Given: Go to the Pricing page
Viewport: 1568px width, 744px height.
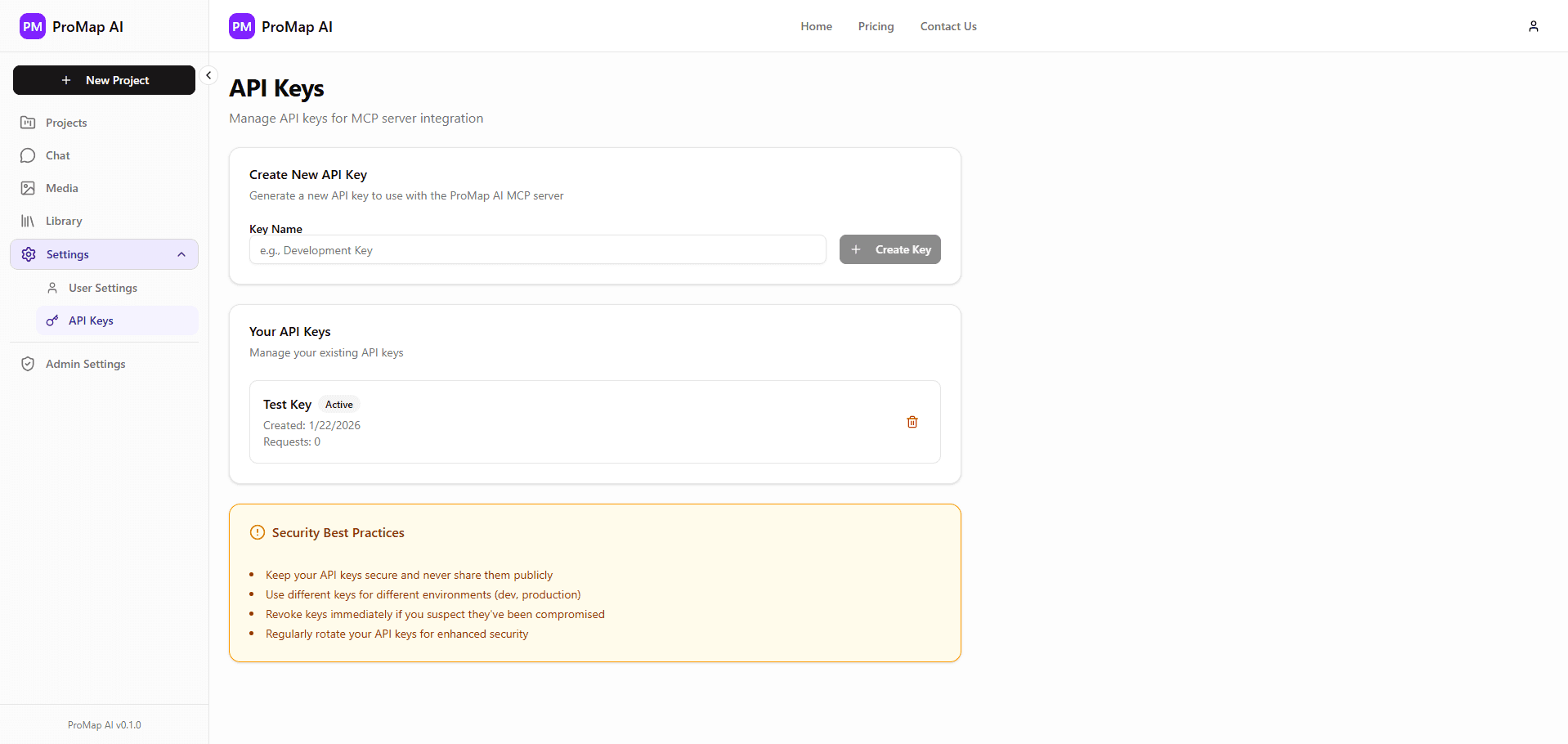Looking at the screenshot, I should click(x=876, y=25).
